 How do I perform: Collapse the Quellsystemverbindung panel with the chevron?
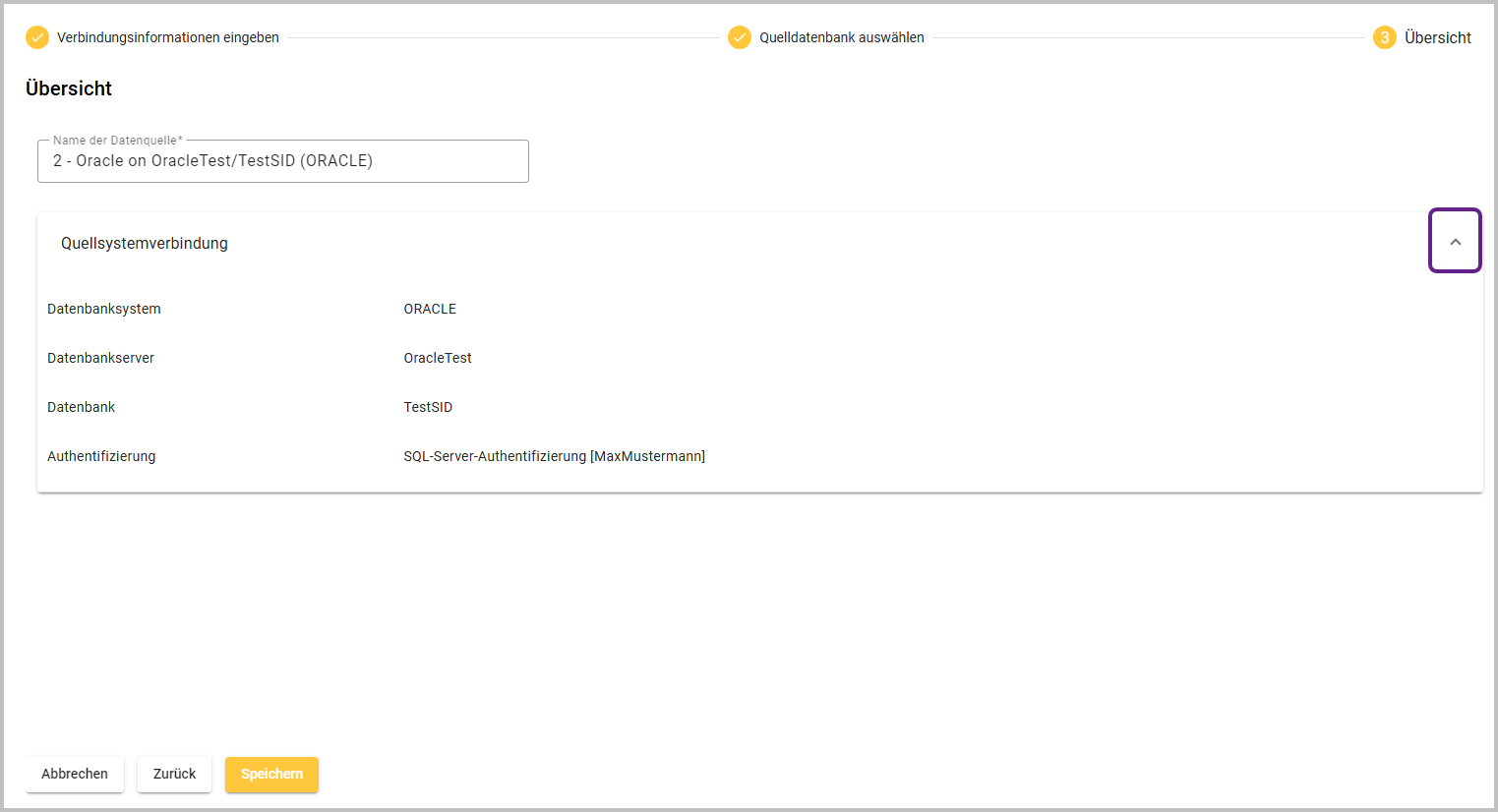(1455, 242)
